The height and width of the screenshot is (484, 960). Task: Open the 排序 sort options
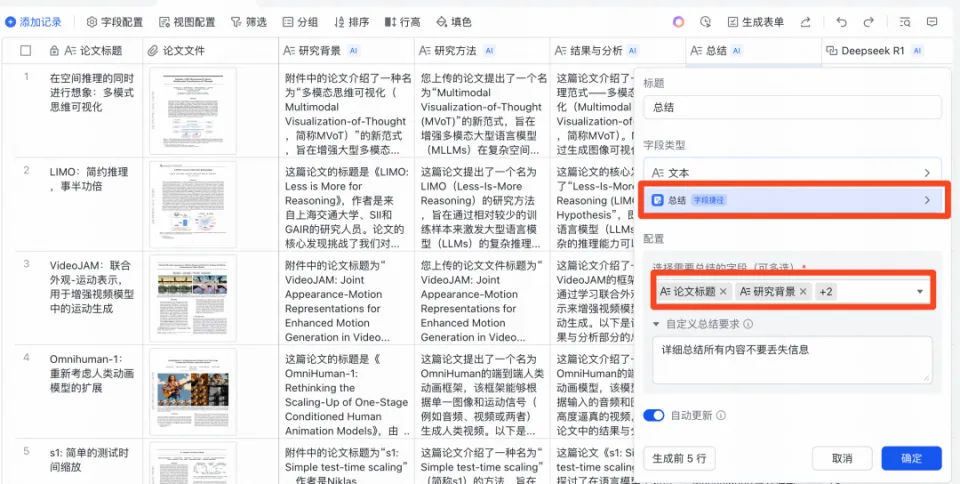pyautogui.click(x=351, y=22)
